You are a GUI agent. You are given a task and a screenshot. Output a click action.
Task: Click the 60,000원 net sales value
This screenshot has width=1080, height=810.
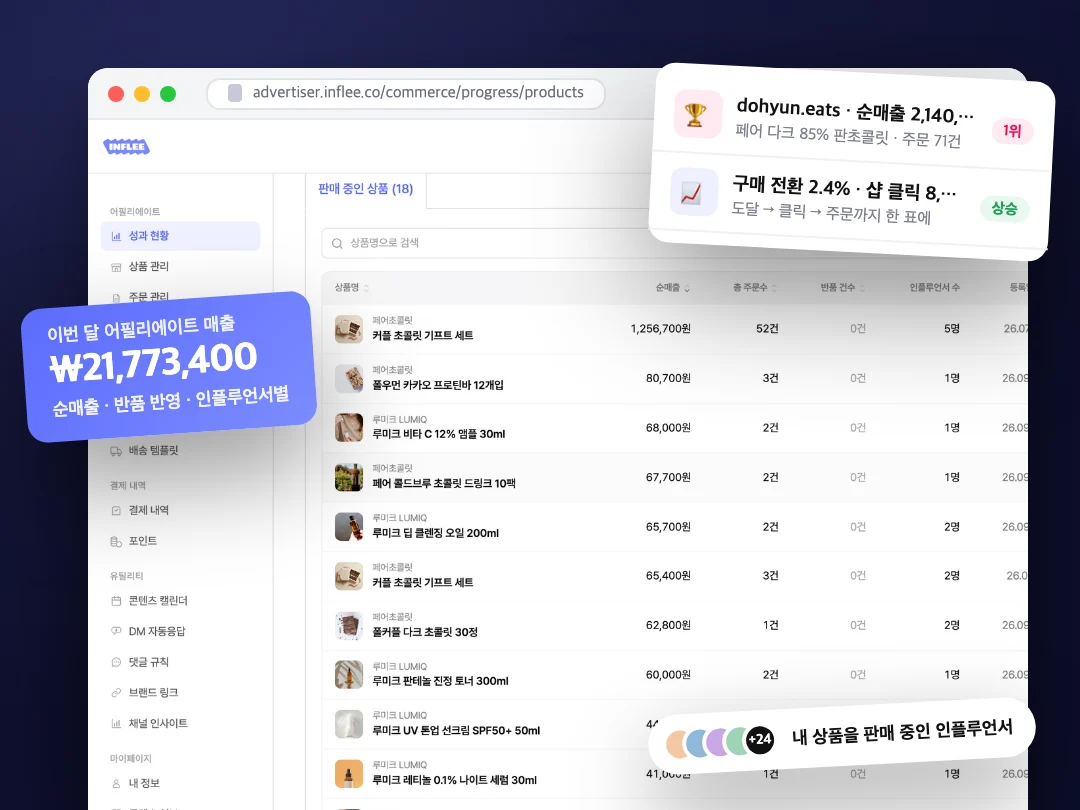[668, 675]
